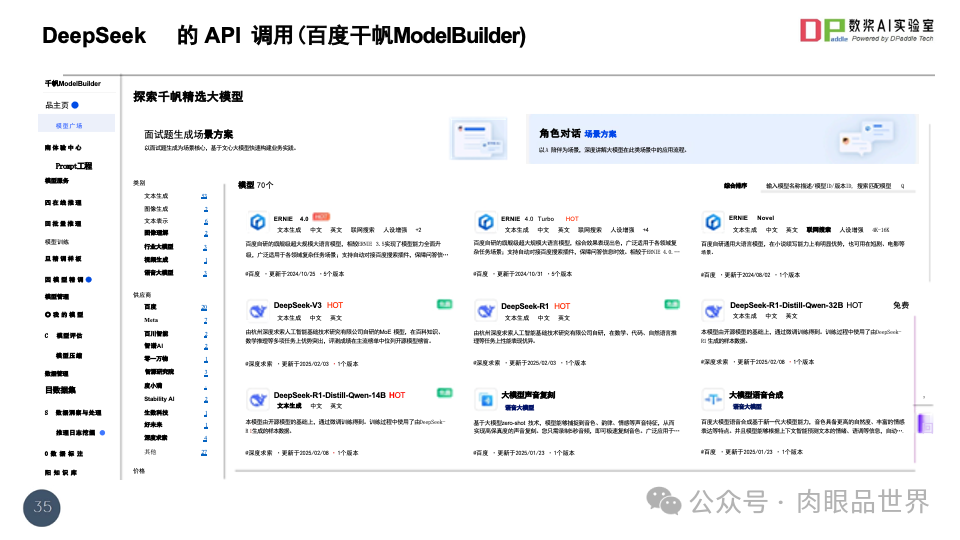
Task: Filter category by 文本生成
Action: (x=156, y=196)
